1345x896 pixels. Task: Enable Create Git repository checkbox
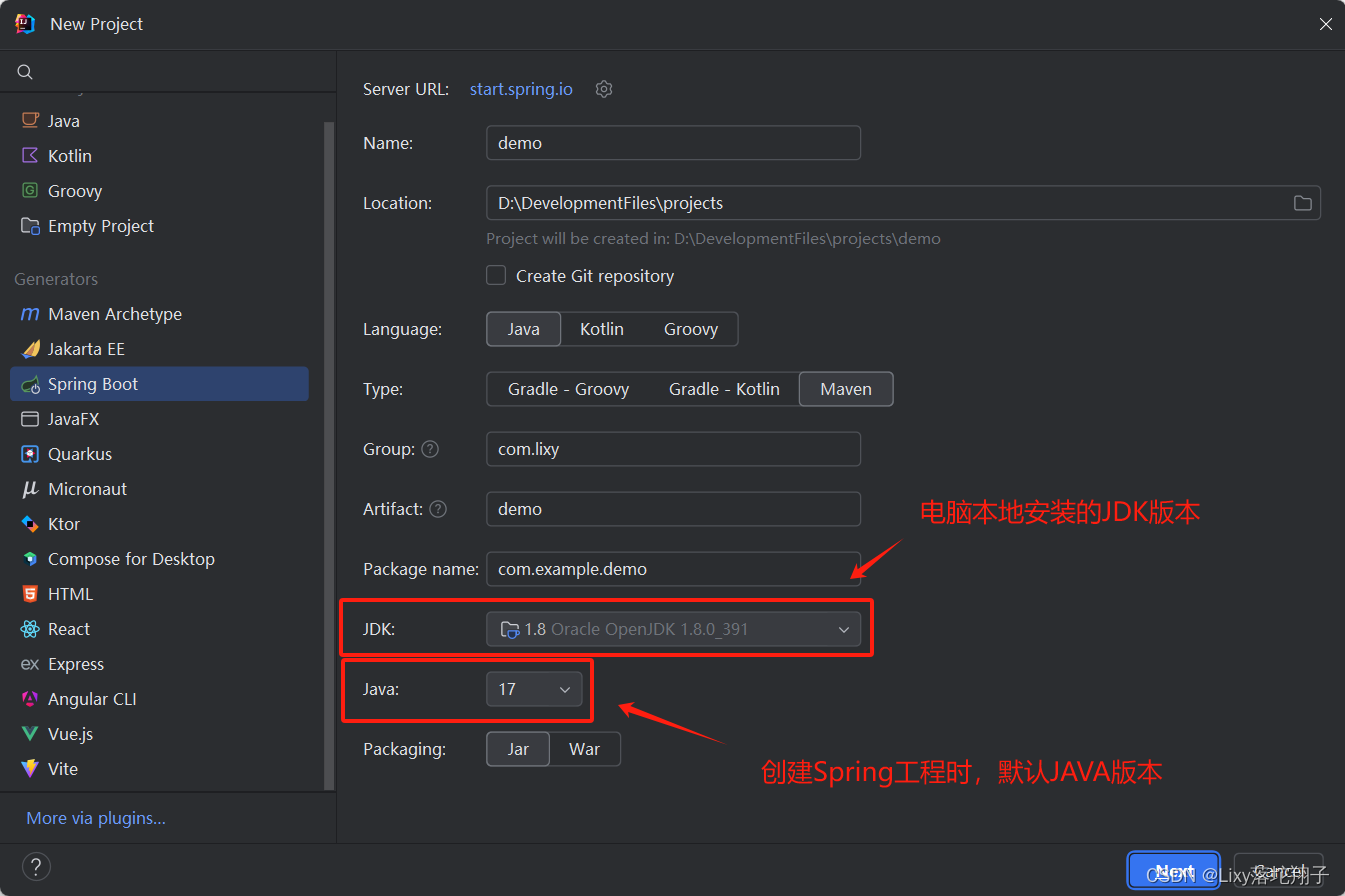coord(496,275)
